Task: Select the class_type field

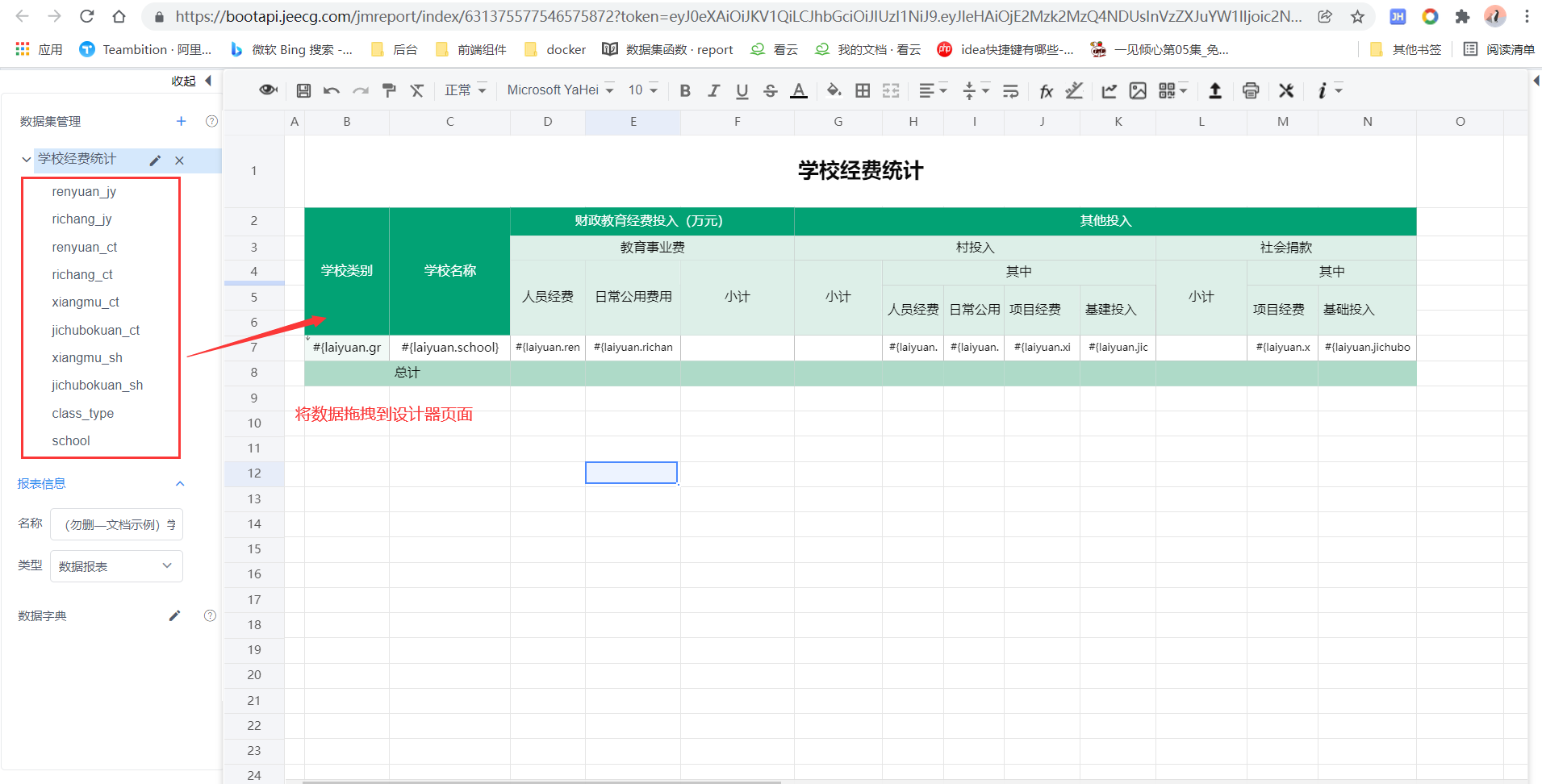Action: tap(82, 413)
